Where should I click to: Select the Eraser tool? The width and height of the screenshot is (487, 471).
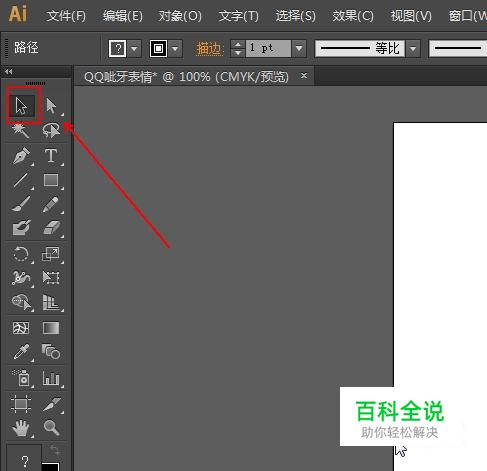51,228
